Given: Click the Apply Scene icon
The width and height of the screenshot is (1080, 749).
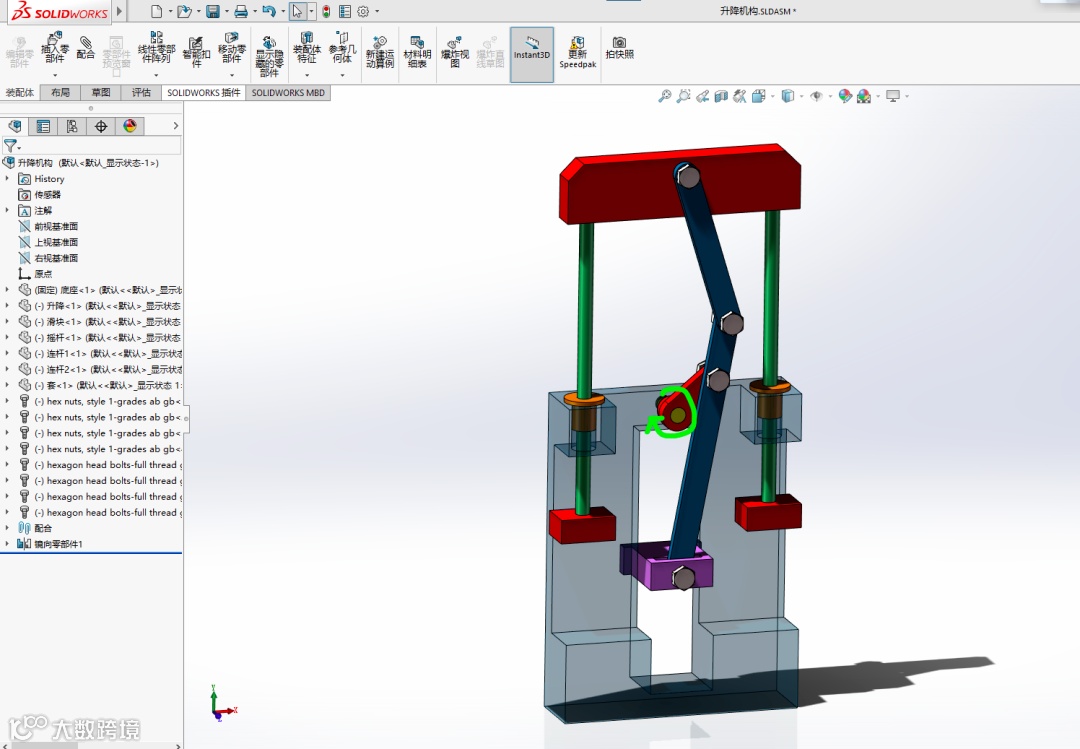Looking at the screenshot, I should coord(864,96).
